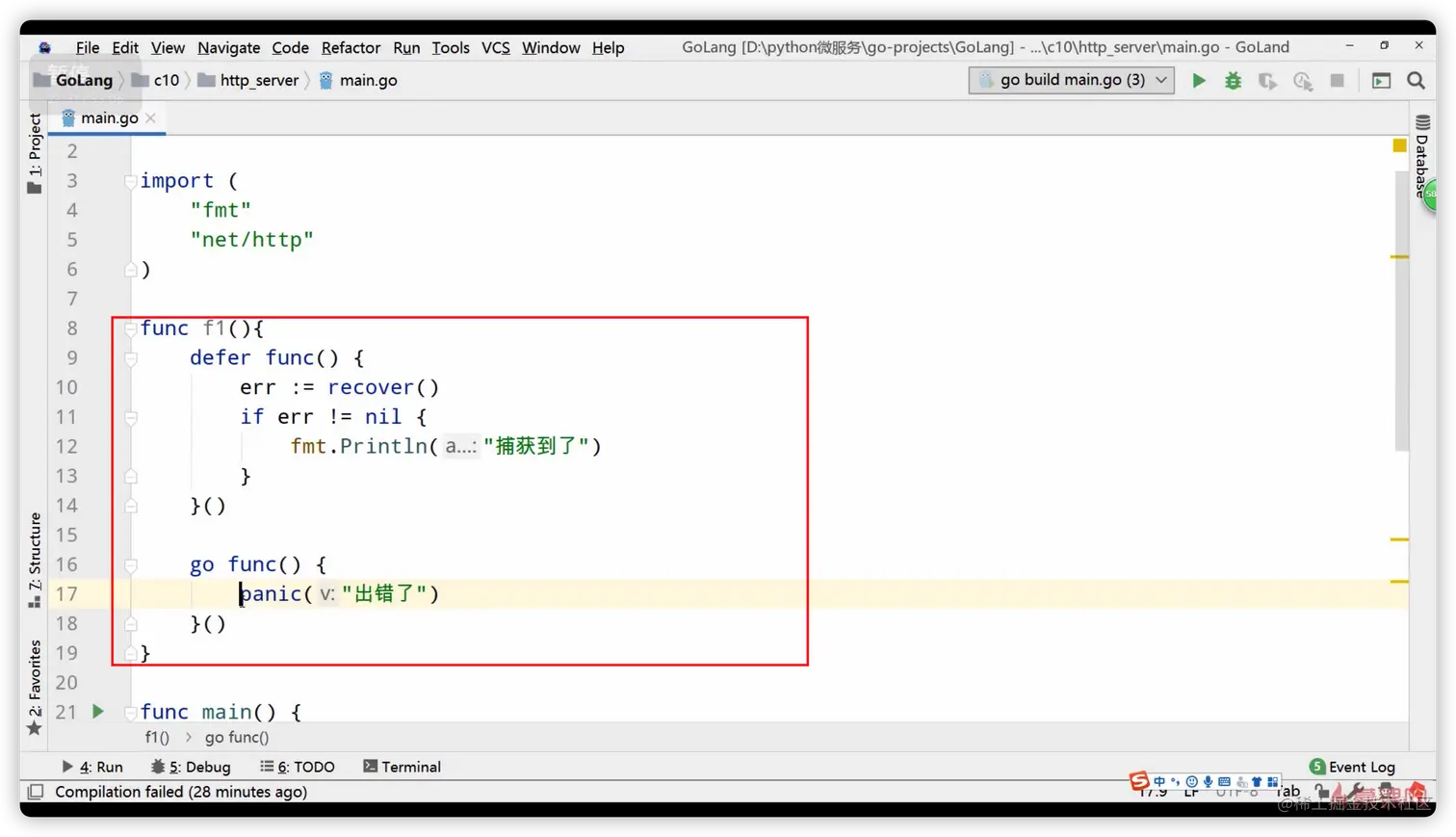Open the Structure tool window
The height and width of the screenshot is (837, 1456).
35,560
